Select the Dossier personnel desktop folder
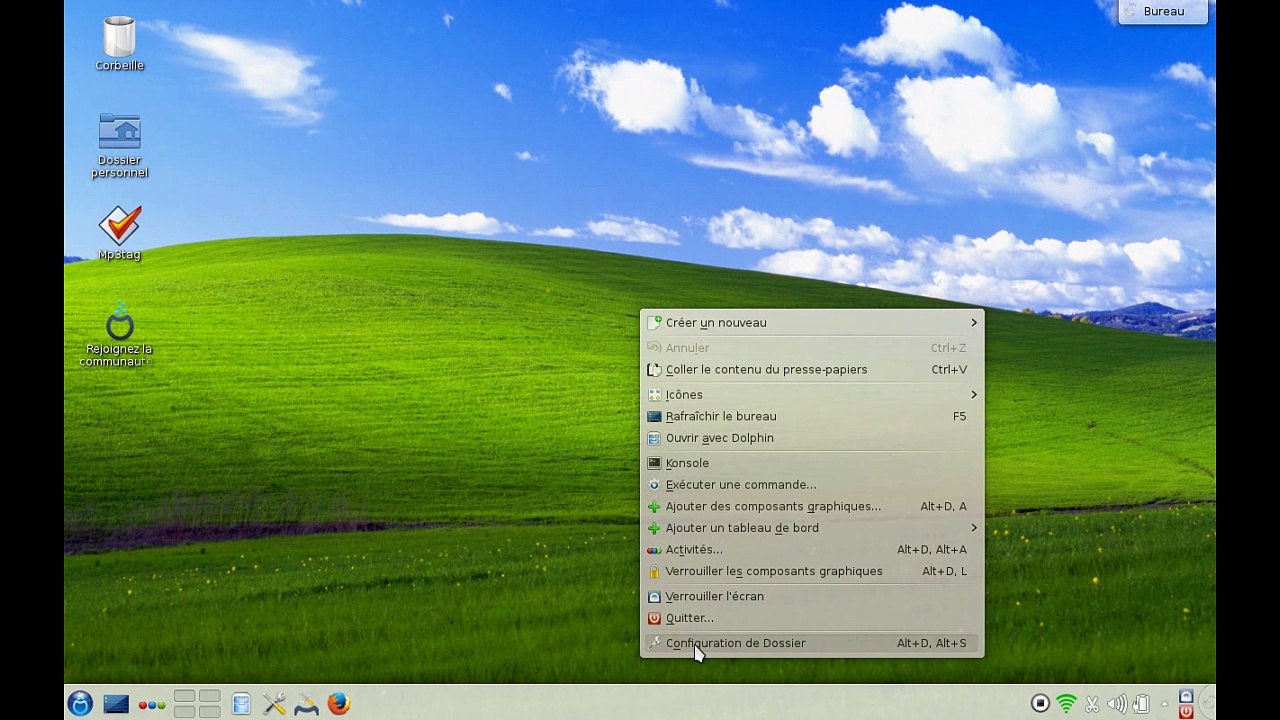This screenshot has height=720, width=1280. (119, 146)
